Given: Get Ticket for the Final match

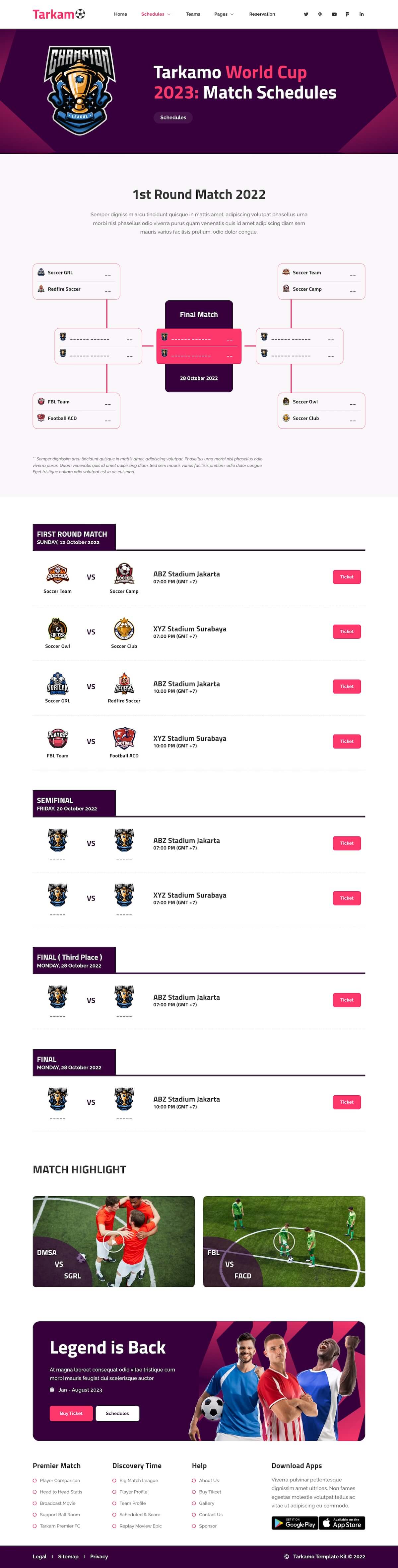Looking at the screenshot, I should [347, 1102].
